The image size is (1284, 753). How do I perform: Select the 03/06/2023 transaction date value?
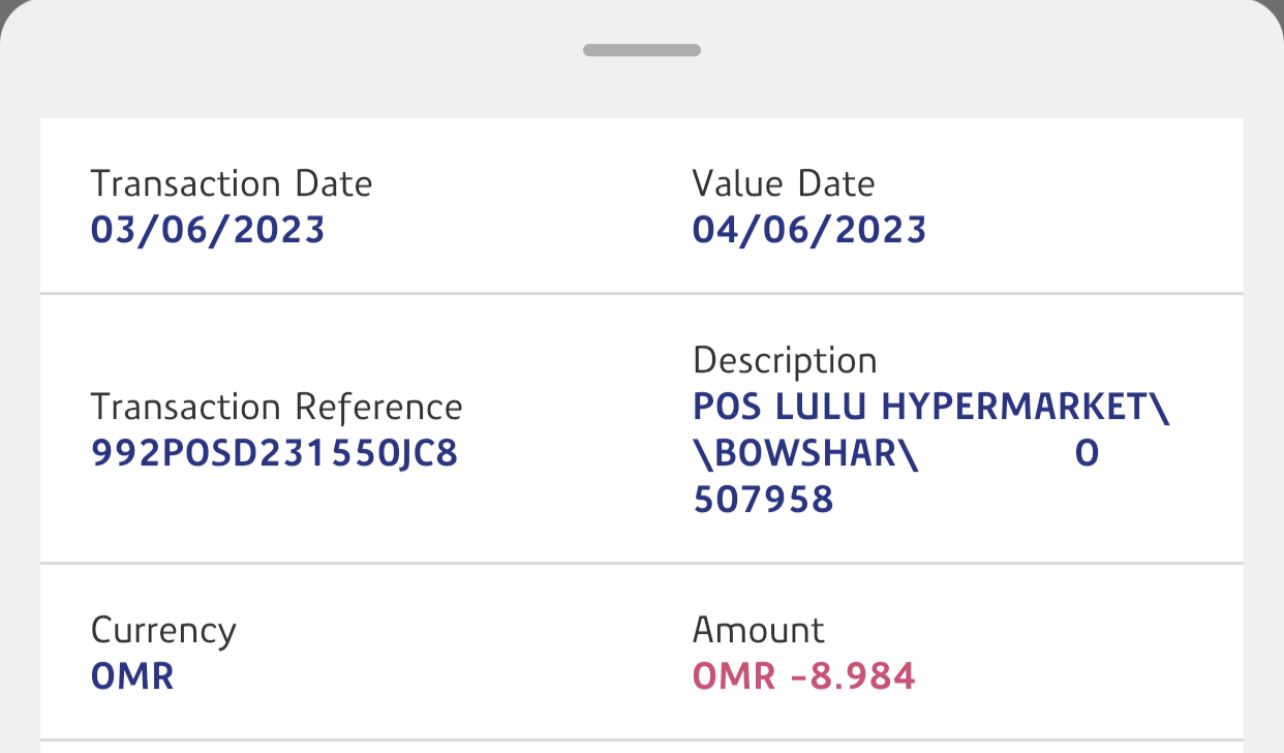208,230
